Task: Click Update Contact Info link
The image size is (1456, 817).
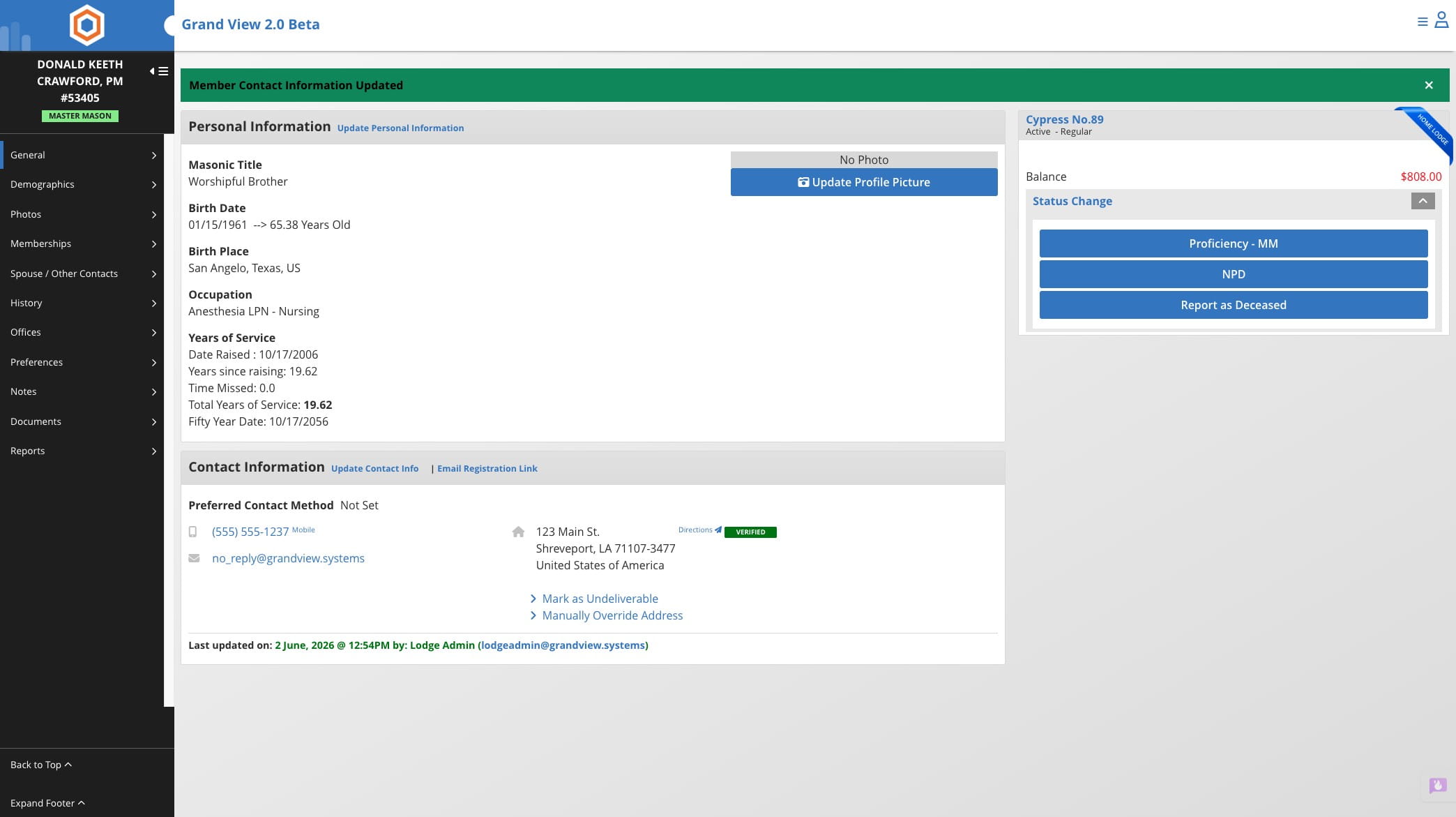Action: point(374,469)
